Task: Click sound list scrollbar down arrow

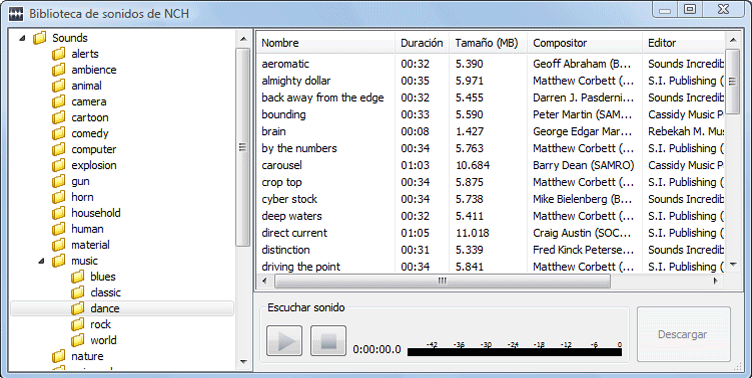Action: (x=732, y=264)
